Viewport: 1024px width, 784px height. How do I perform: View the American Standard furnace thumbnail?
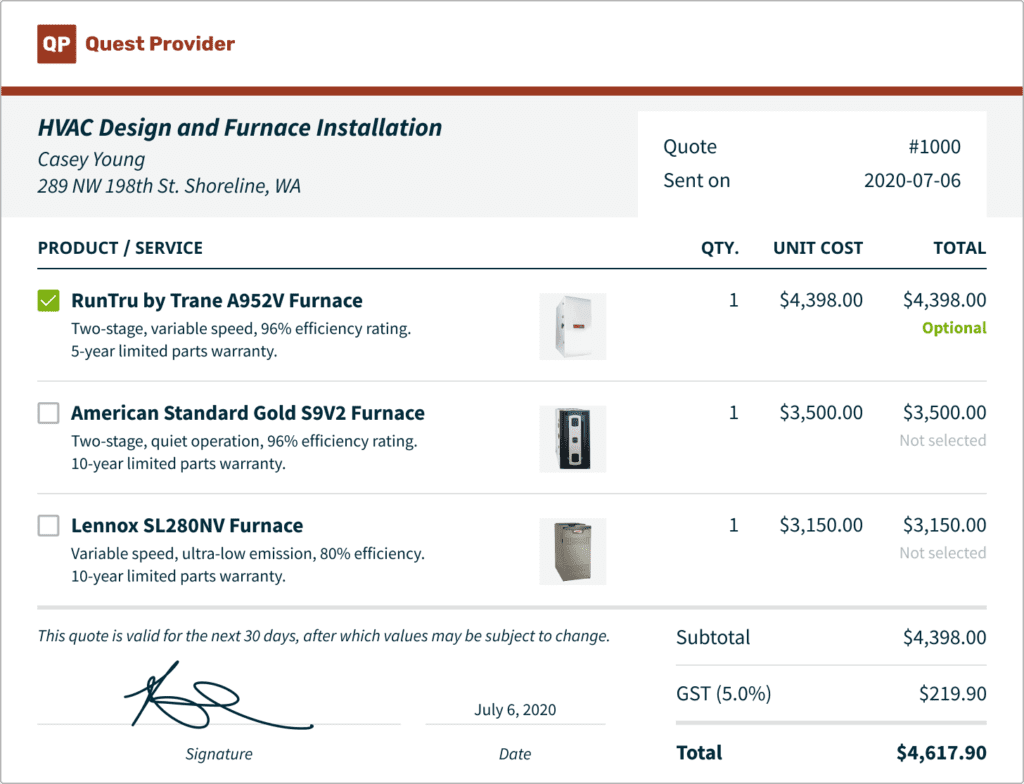(572, 438)
